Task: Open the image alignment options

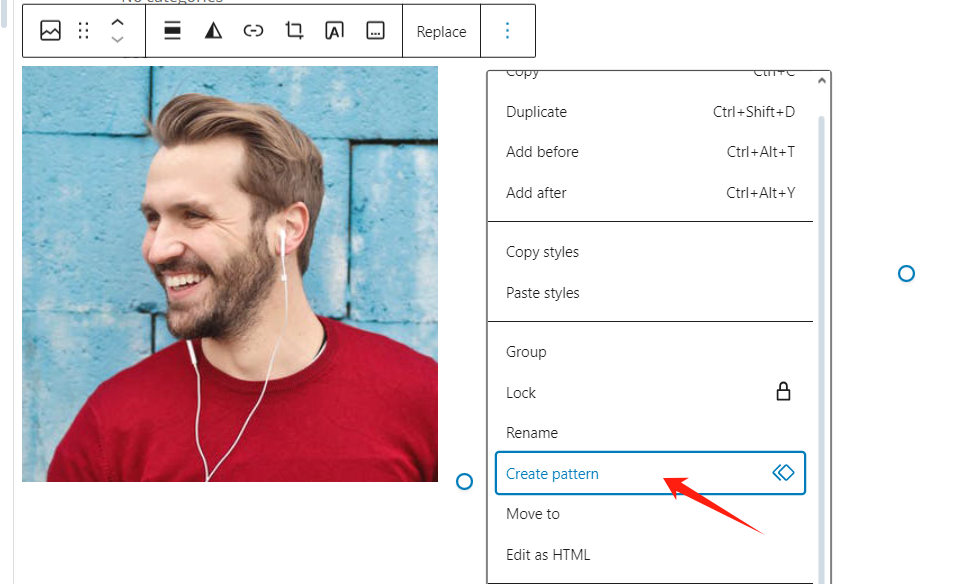Action: pos(172,31)
